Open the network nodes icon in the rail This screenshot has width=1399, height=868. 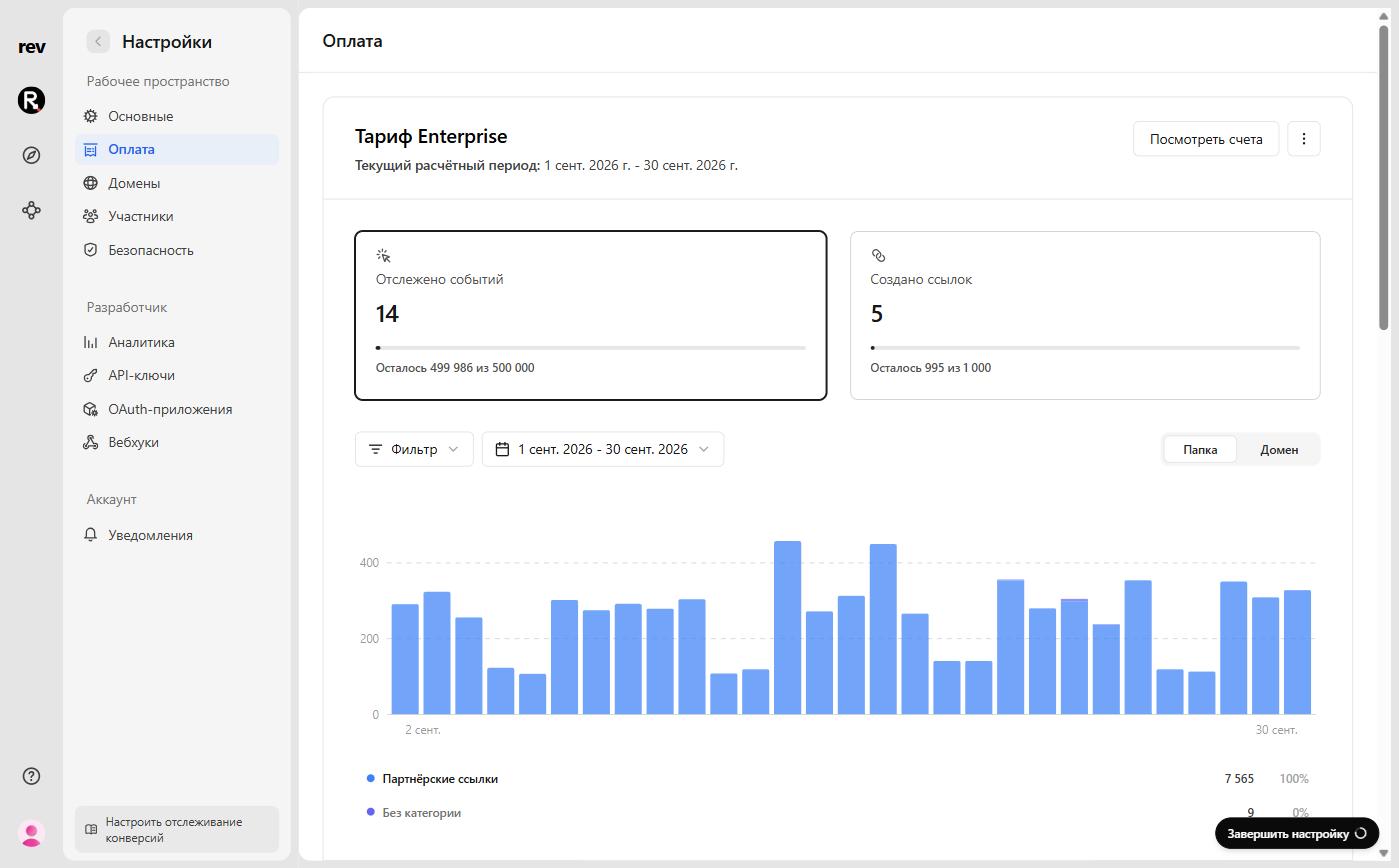tap(31, 210)
